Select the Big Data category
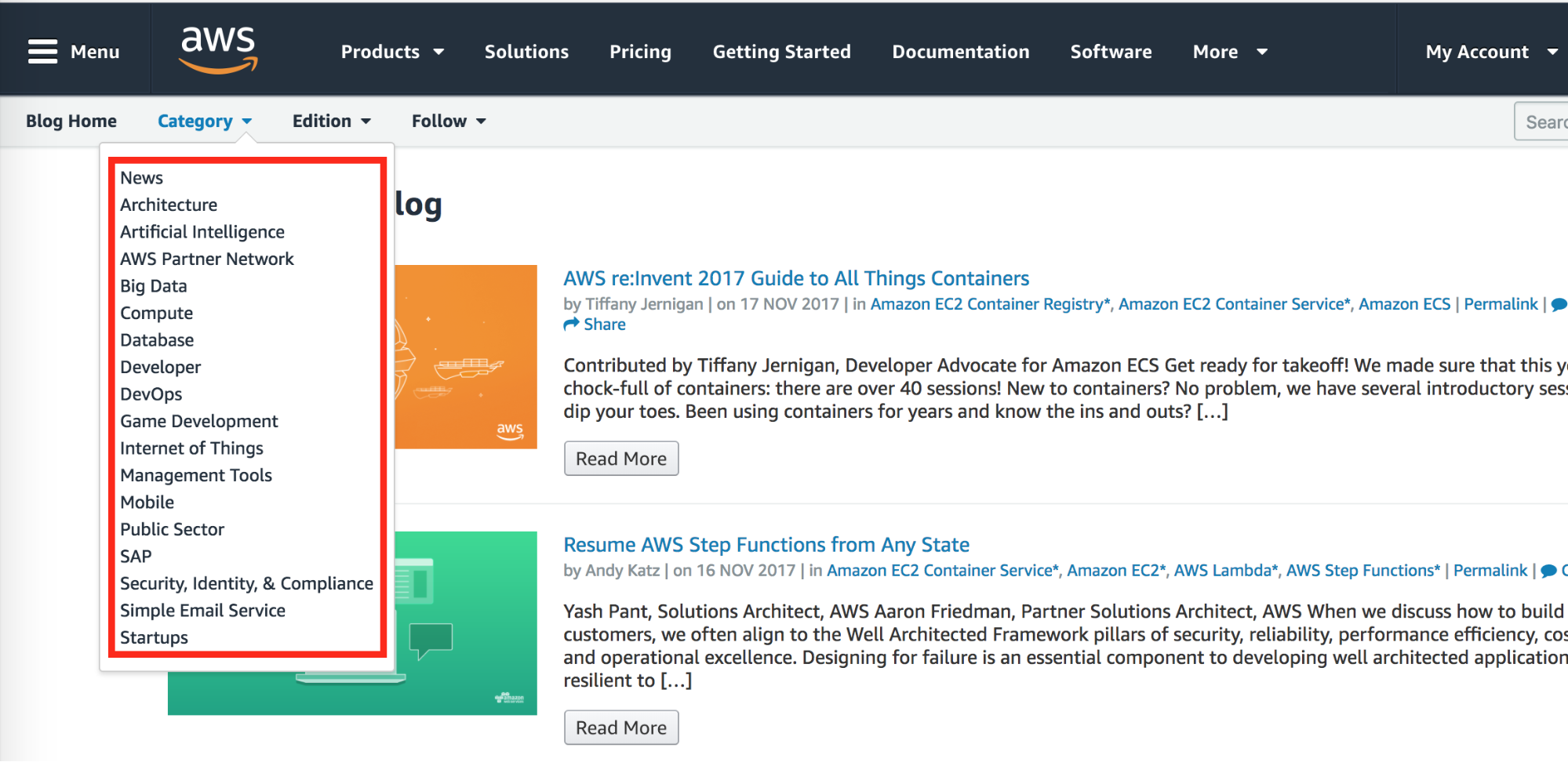This screenshot has height=762, width=1568. tap(154, 286)
